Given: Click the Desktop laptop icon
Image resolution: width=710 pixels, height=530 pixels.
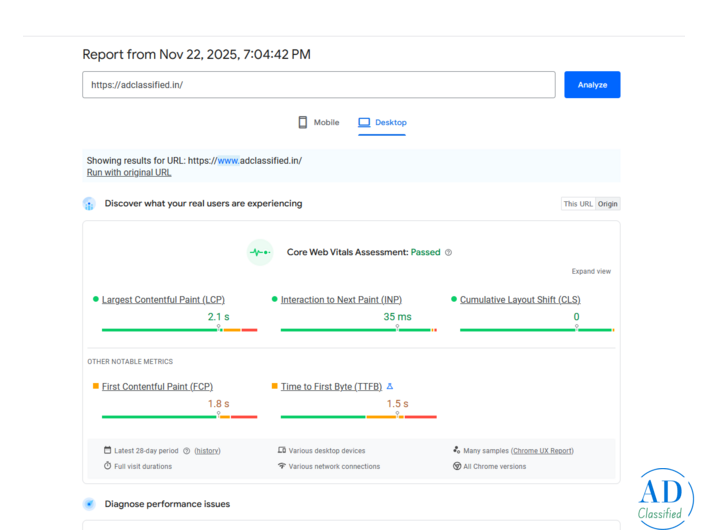Looking at the screenshot, I should coord(364,122).
